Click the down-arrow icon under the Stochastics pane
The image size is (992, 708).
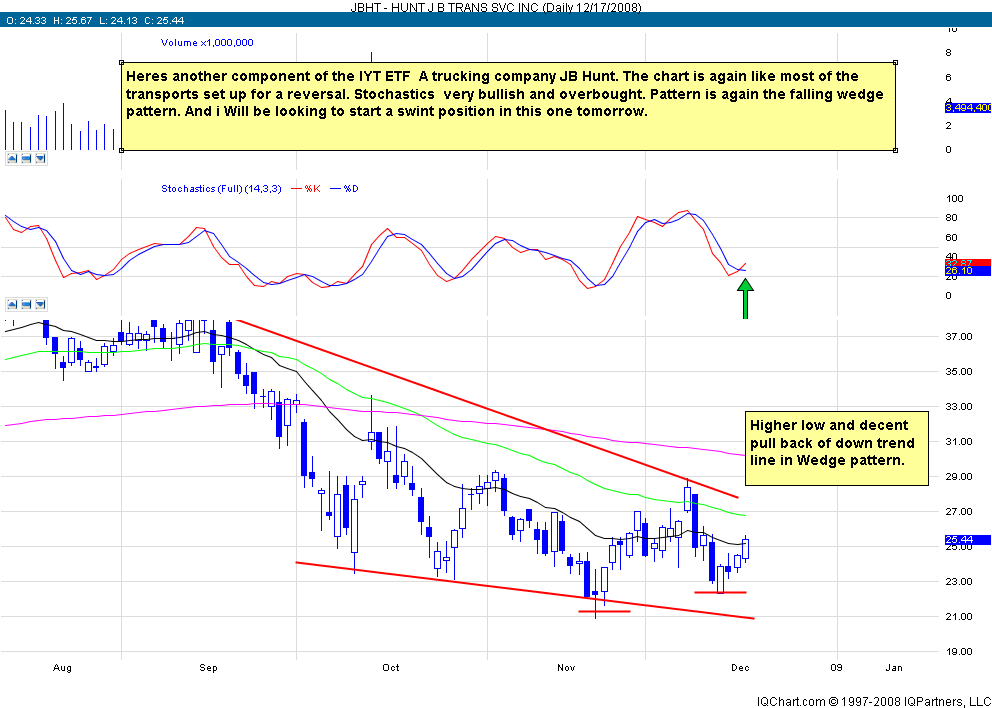pos(40,304)
